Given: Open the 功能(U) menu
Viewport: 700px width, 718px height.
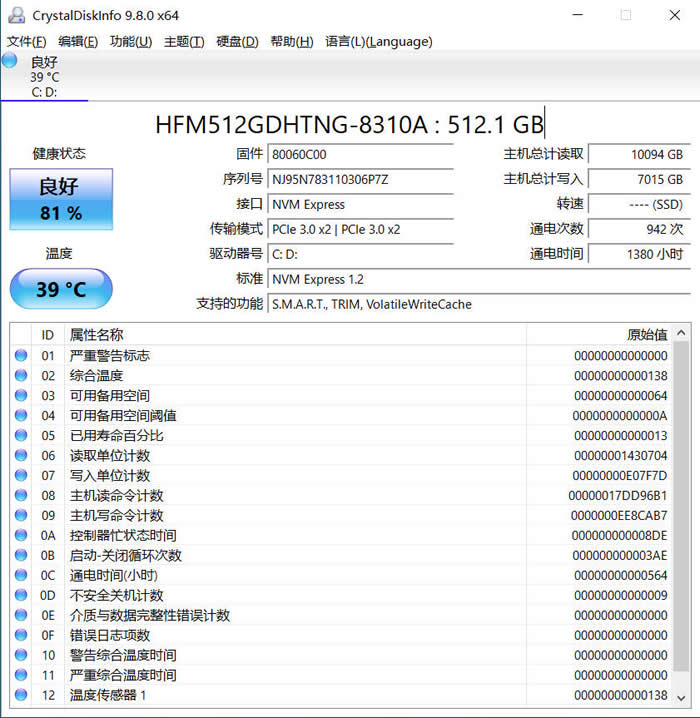Looking at the screenshot, I should 131,41.
